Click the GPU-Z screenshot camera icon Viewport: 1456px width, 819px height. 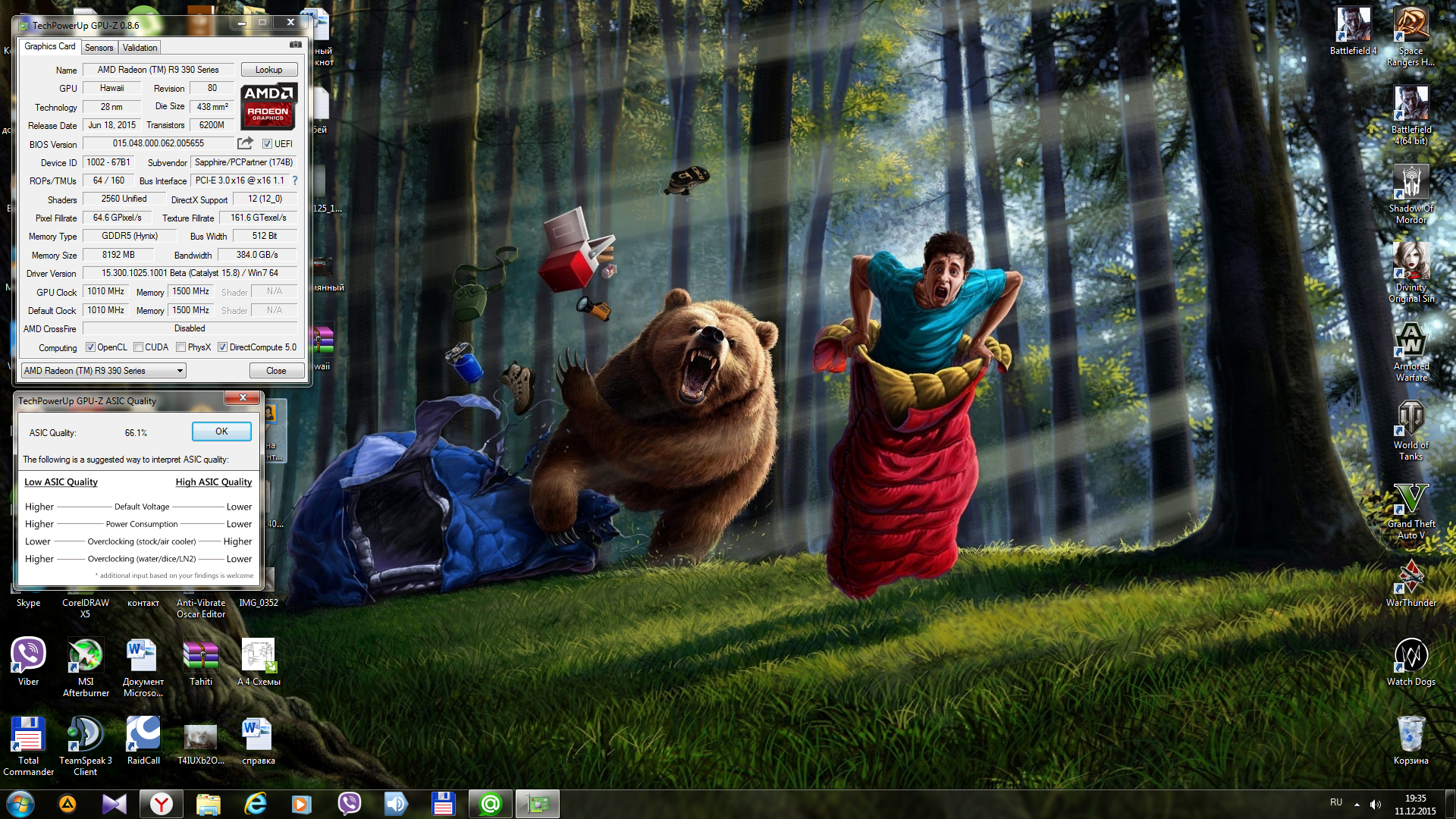pyautogui.click(x=296, y=45)
